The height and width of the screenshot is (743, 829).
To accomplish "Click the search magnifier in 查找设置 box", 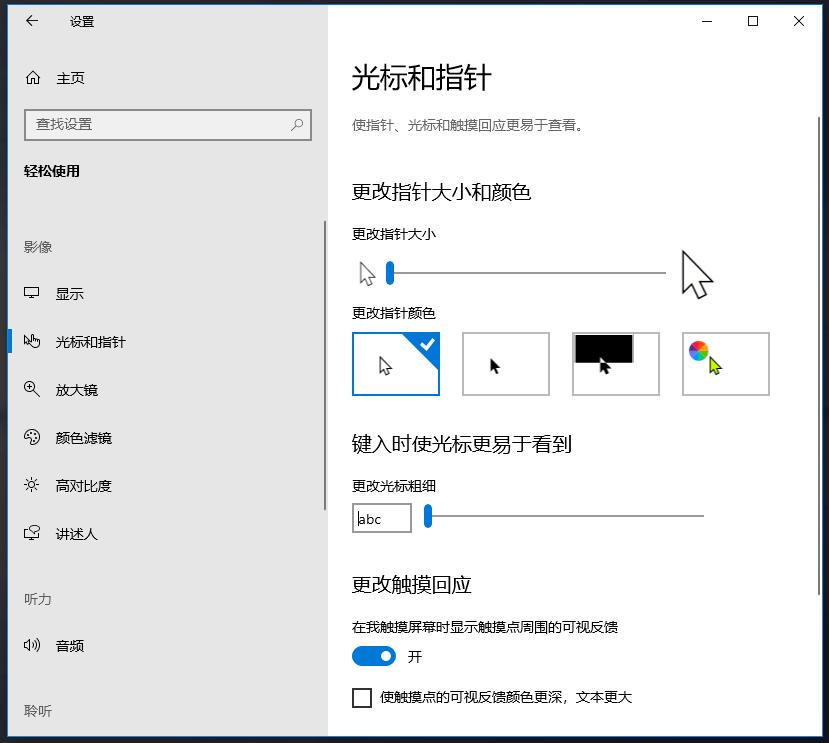I will coord(297,125).
